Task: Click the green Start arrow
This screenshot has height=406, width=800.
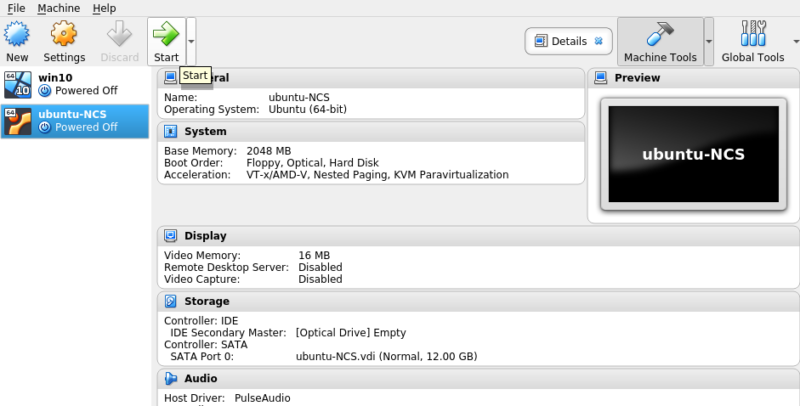Action: tap(166, 34)
